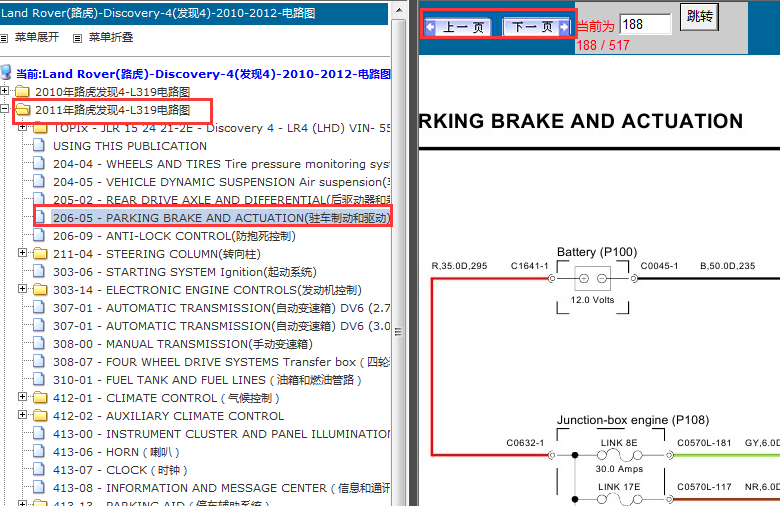Open 413-07 CLOCK document

coord(120,470)
